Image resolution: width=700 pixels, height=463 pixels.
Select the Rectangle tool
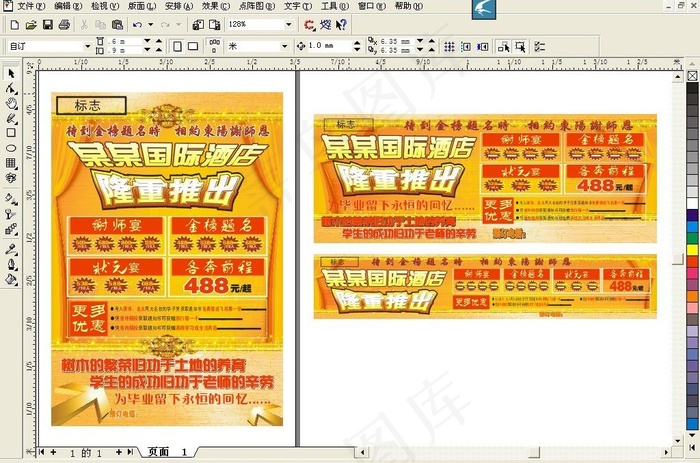coord(11,133)
